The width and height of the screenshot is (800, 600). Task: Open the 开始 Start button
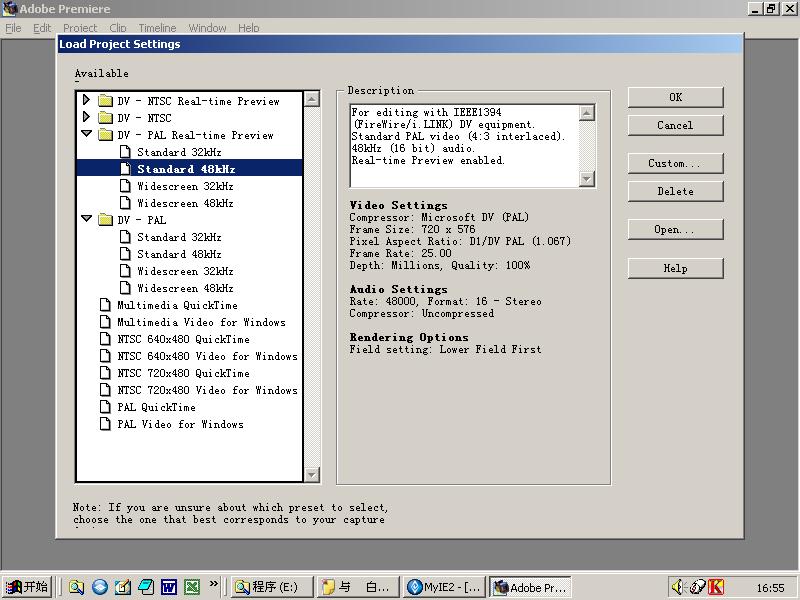(27, 587)
